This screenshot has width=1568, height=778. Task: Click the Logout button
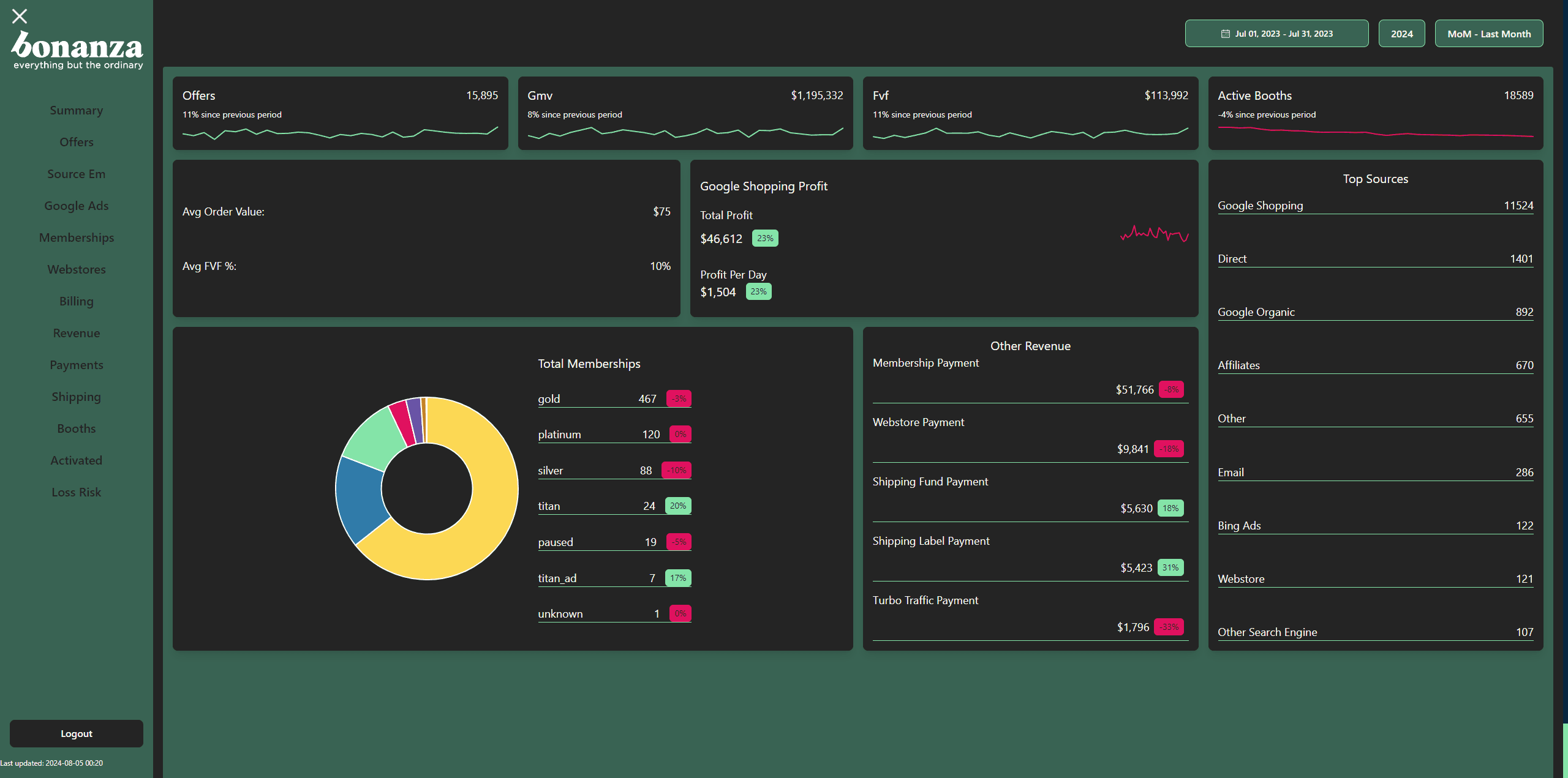pos(77,733)
